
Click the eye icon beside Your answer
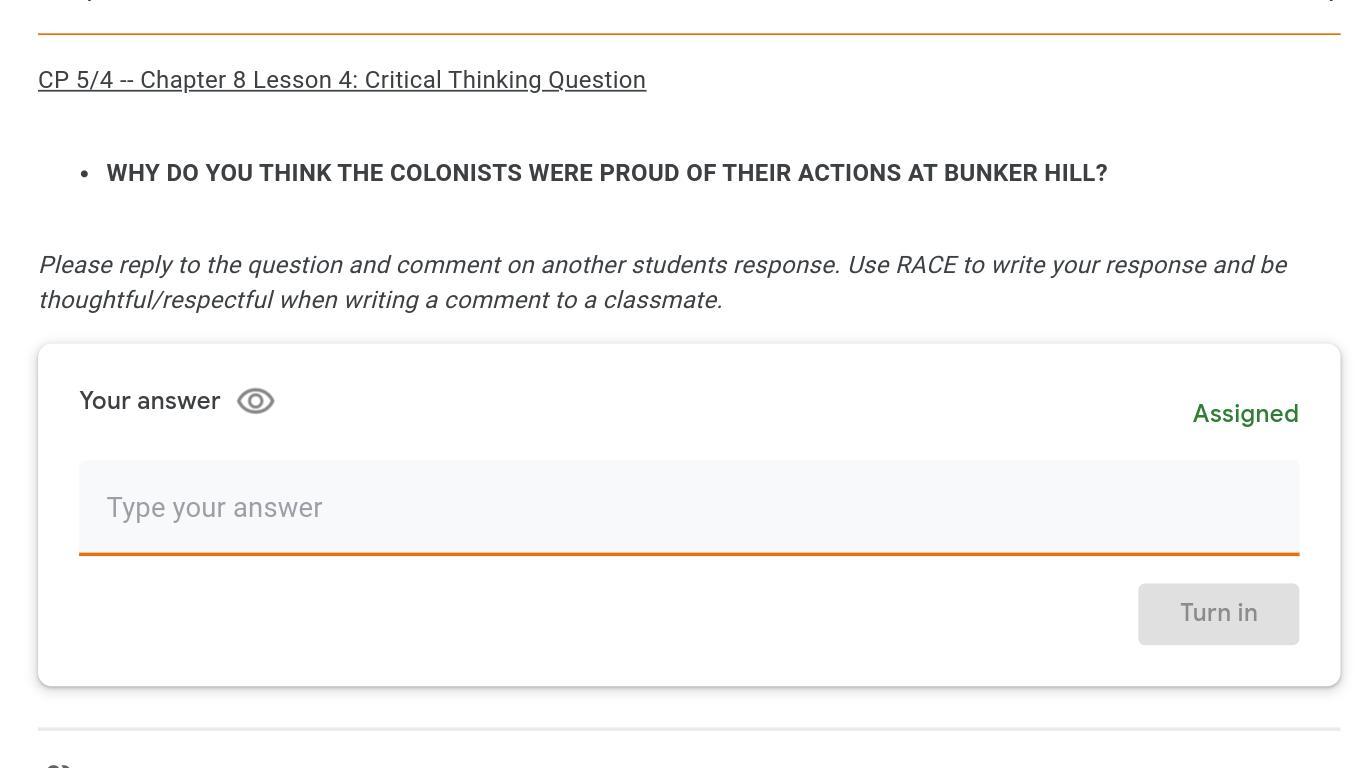pyautogui.click(x=256, y=401)
